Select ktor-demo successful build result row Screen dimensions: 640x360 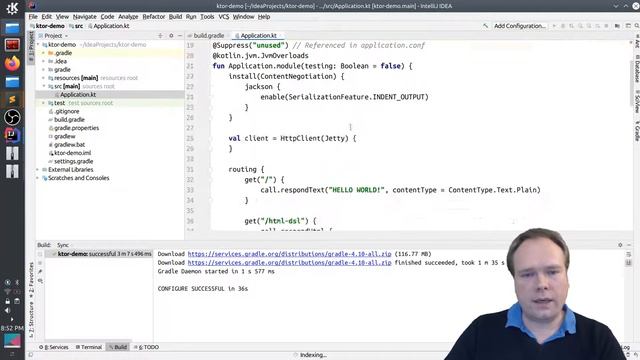pyautogui.click(x=98, y=254)
